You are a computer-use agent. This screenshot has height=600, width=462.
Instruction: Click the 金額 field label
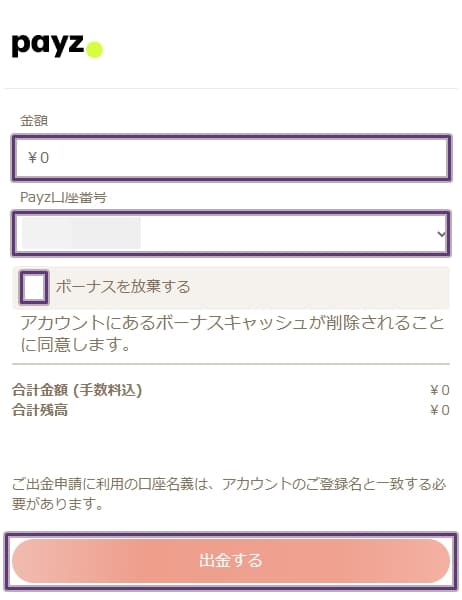(34, 121)
